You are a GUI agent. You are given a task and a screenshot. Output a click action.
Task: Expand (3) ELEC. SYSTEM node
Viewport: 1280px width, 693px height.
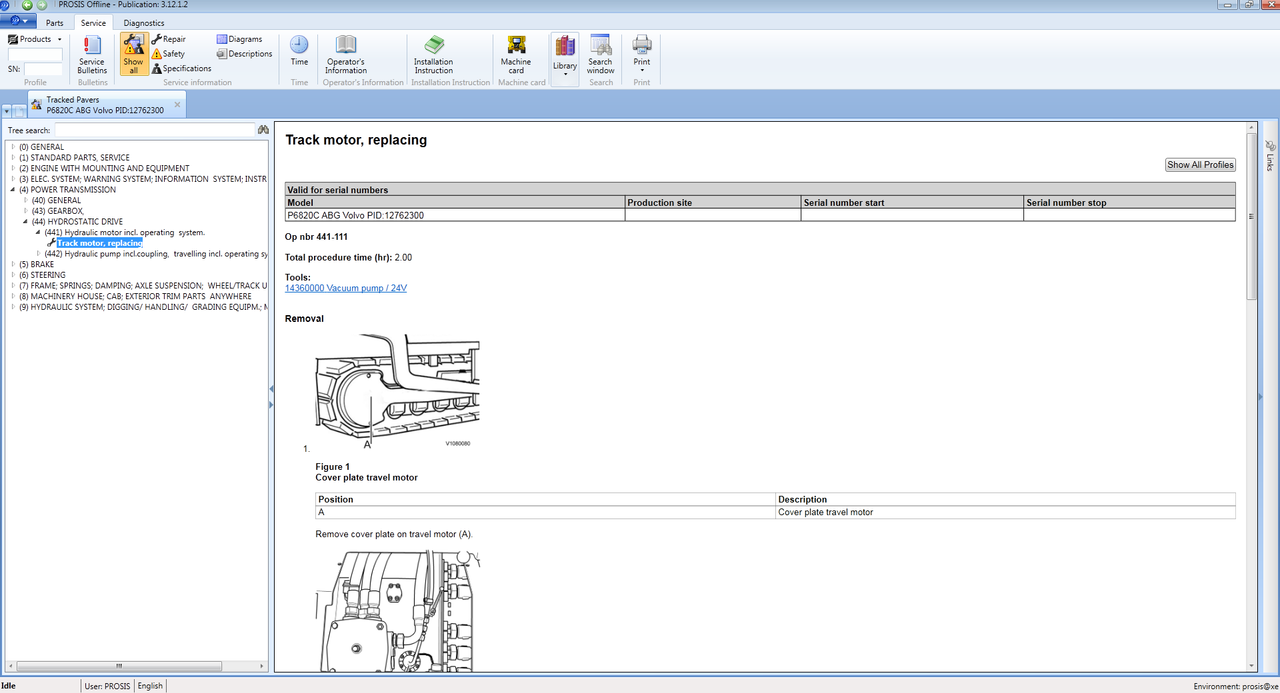tap(13, 179)
